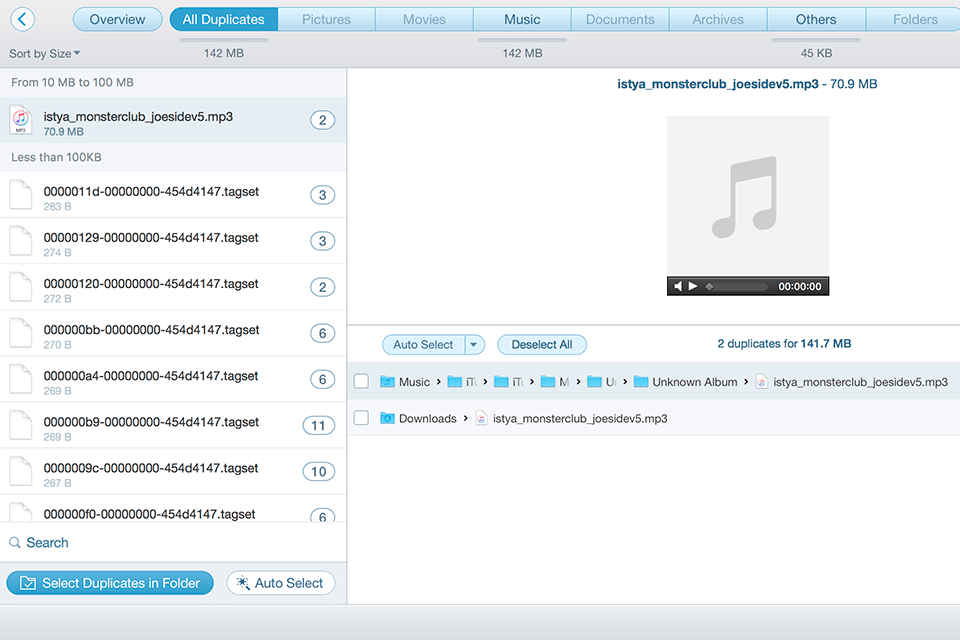Check the checkbox for the Downloads duplicate
Screen dimensions: 960x640
360,418
